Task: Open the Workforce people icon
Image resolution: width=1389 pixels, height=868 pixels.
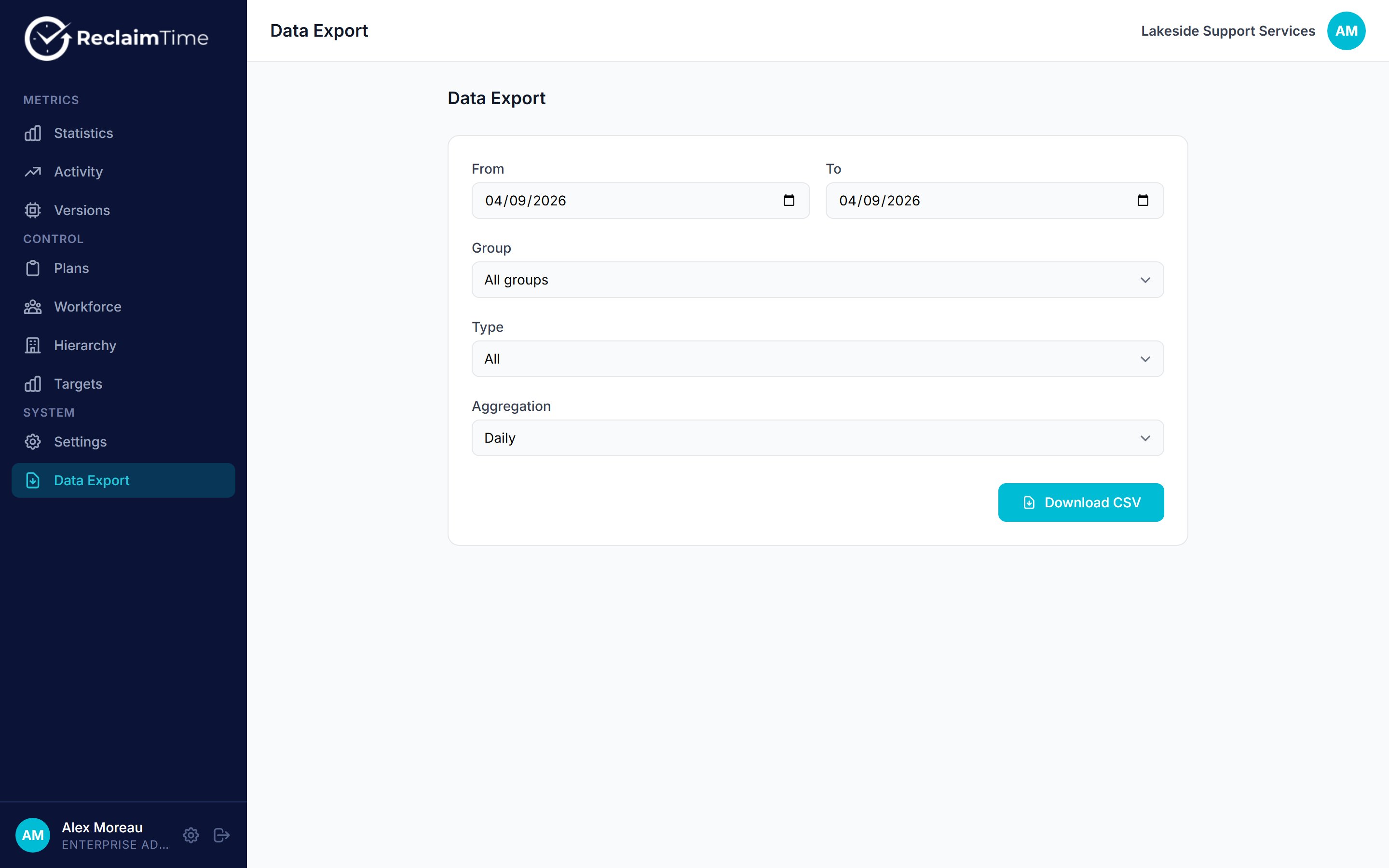Action: click(33, 307)
